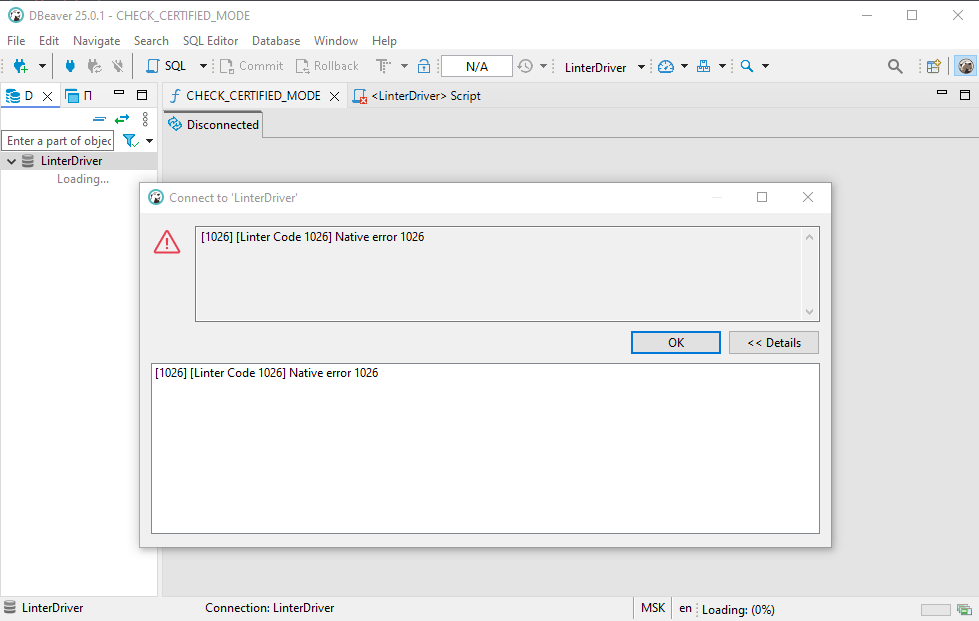Switch to the <LinterDriver> Script tab
This screenshot has width=979, height=621.
pos(424,96)
